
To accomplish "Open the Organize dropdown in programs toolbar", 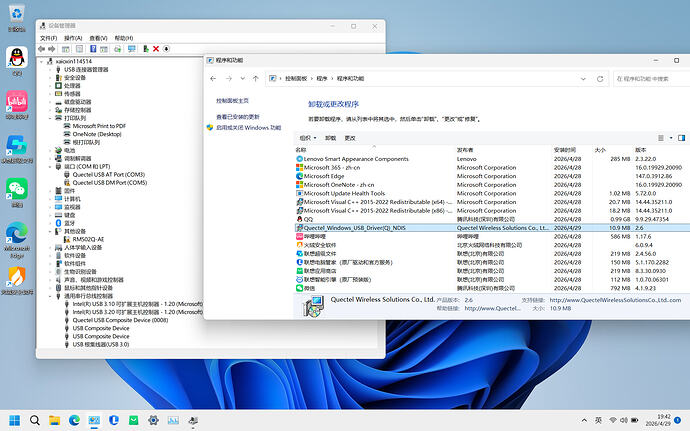I will pyautogui.click(x=308, y=138).
